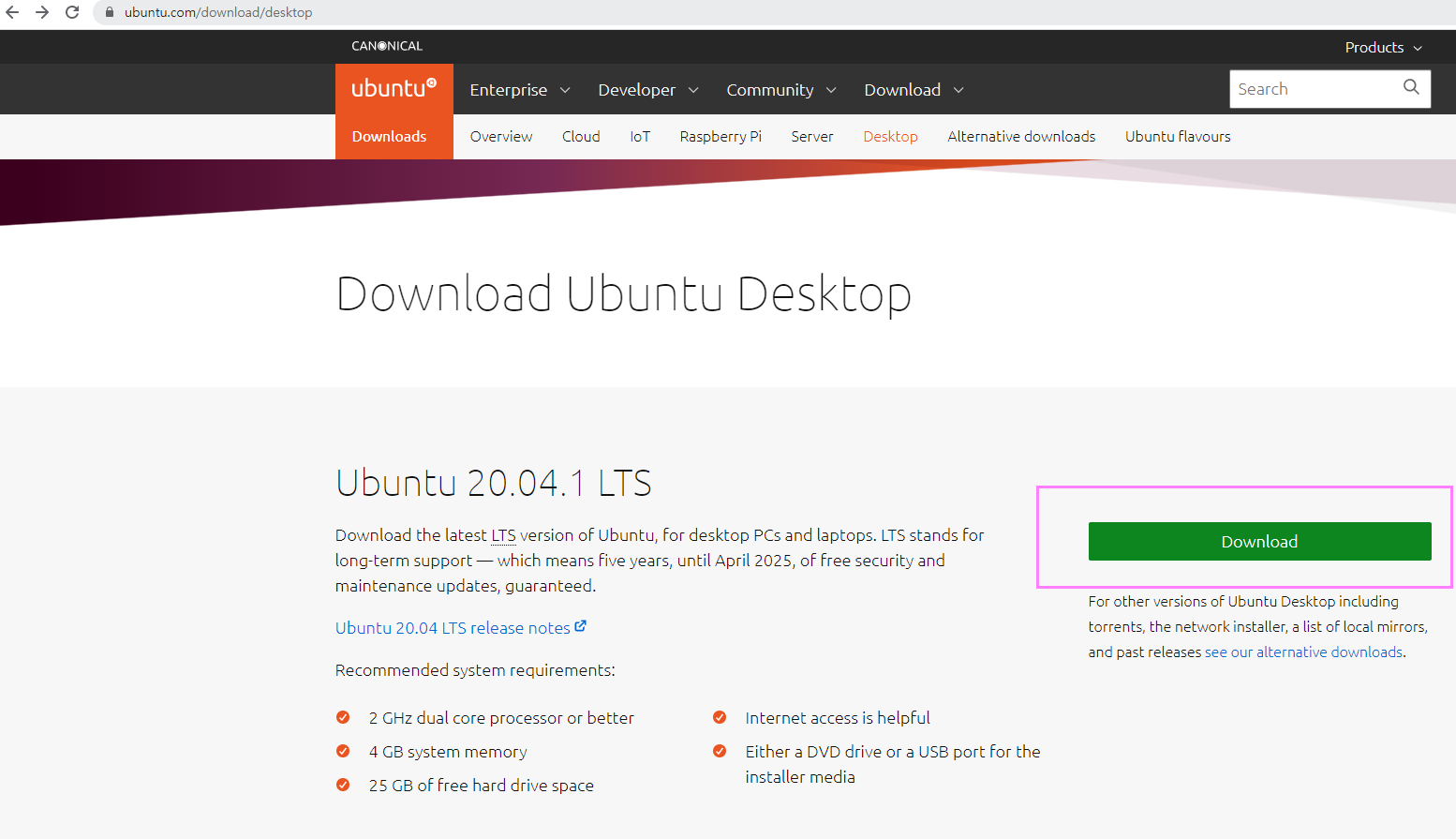
Task: Click '2 GHz dual core processor or better'
Action: (x=501, y=718)
